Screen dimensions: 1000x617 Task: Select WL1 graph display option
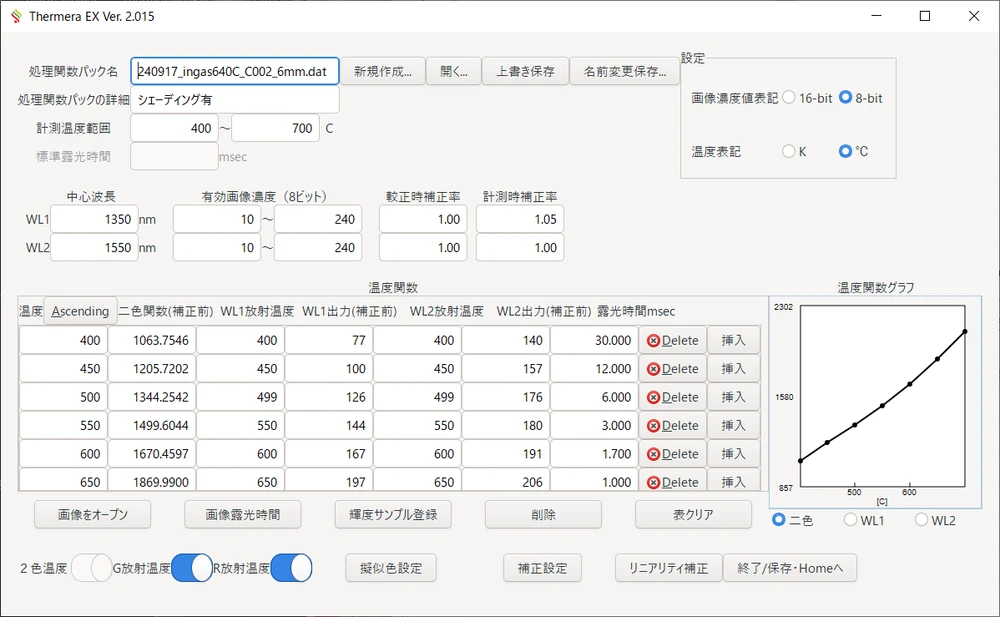click(x=851, y=520)
